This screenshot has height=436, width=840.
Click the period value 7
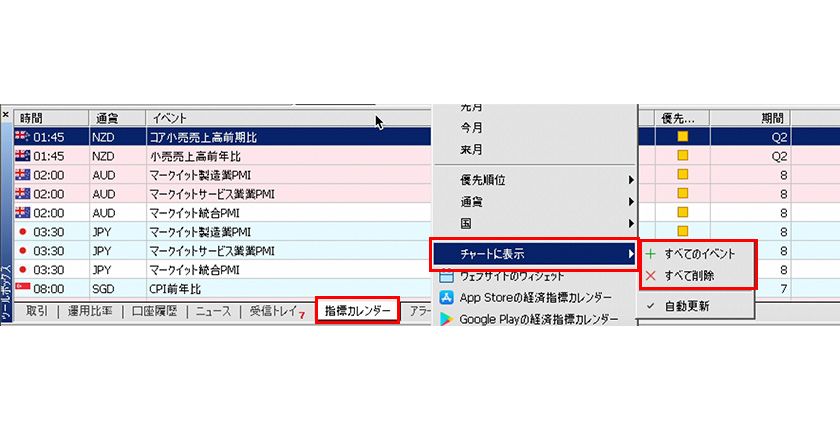[784, 289]
